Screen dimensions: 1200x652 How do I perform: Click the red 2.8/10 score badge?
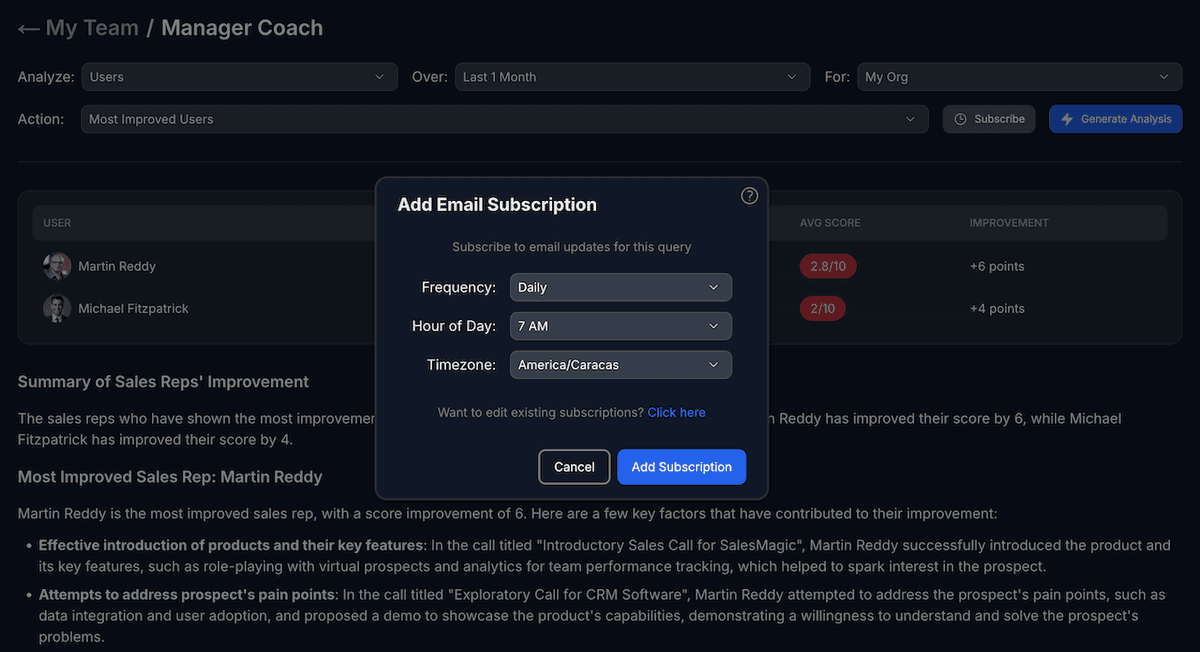tap(827, 266)
